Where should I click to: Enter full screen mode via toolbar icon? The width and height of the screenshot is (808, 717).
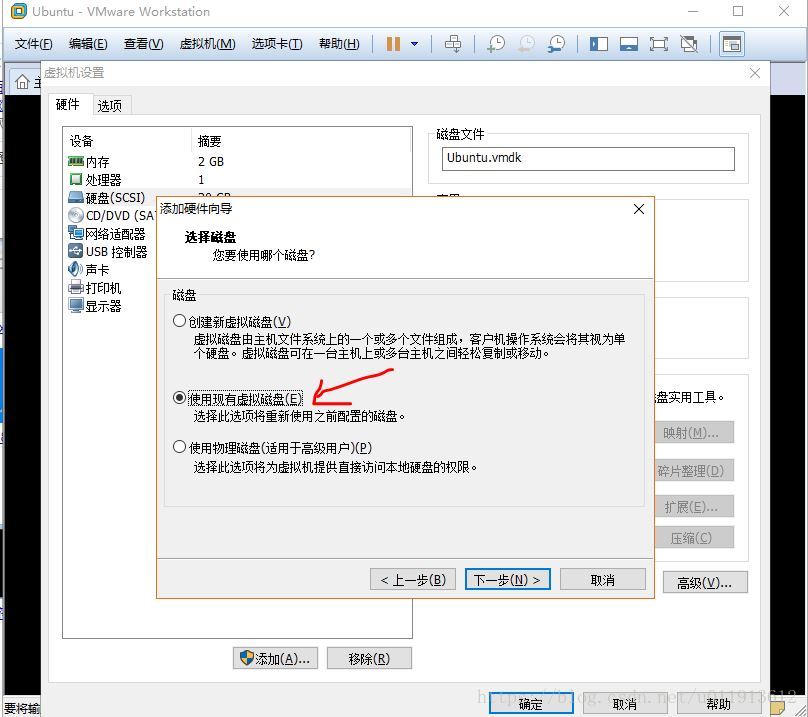tap(658, 44)
